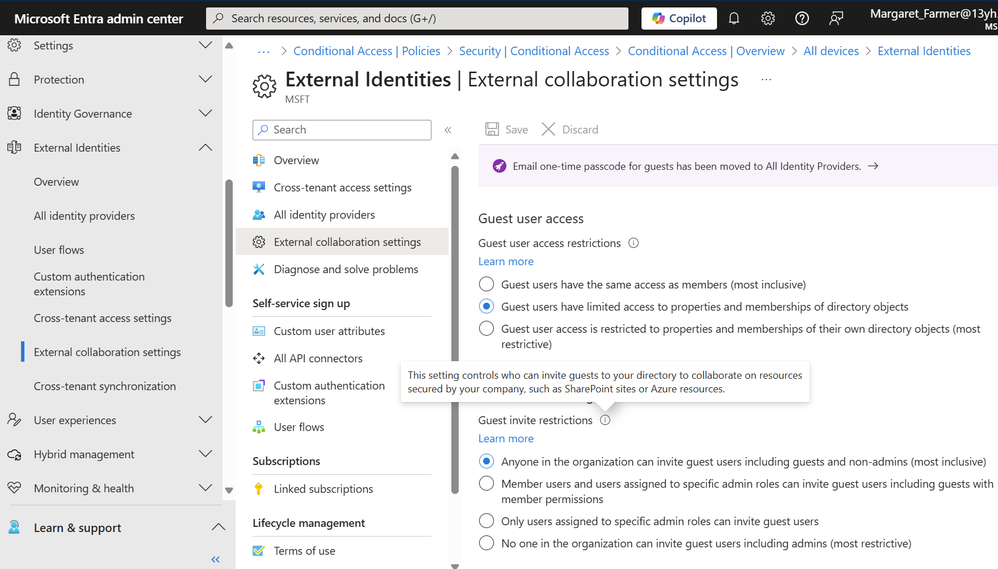Click the All devices breadcrumb link
Image resolution: width=998 pixels, height=569 pixels.
(831, 51)
